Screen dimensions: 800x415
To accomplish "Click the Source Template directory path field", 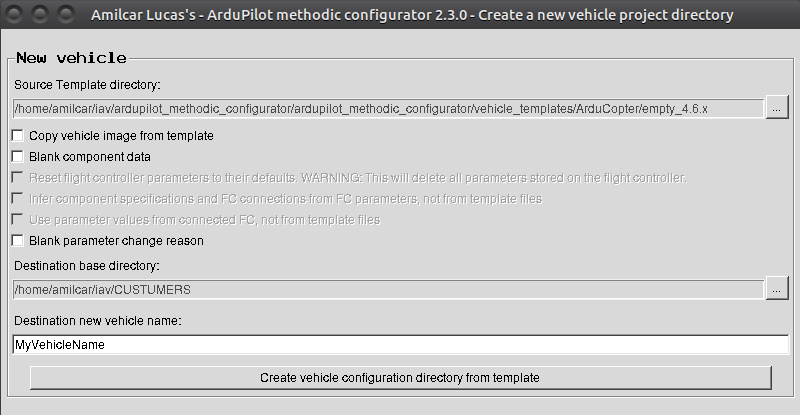I will coord(387,108).
